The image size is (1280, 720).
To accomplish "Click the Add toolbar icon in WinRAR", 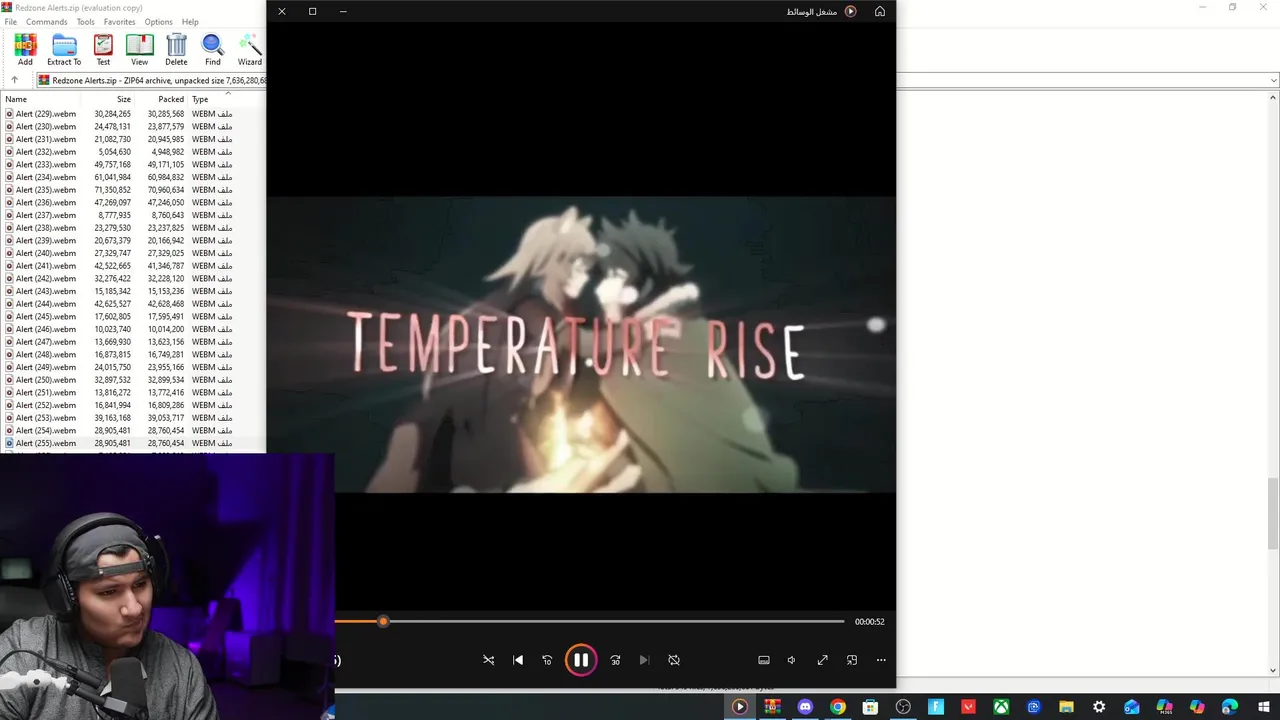I will pyautogui.click(x=25, y=50).
